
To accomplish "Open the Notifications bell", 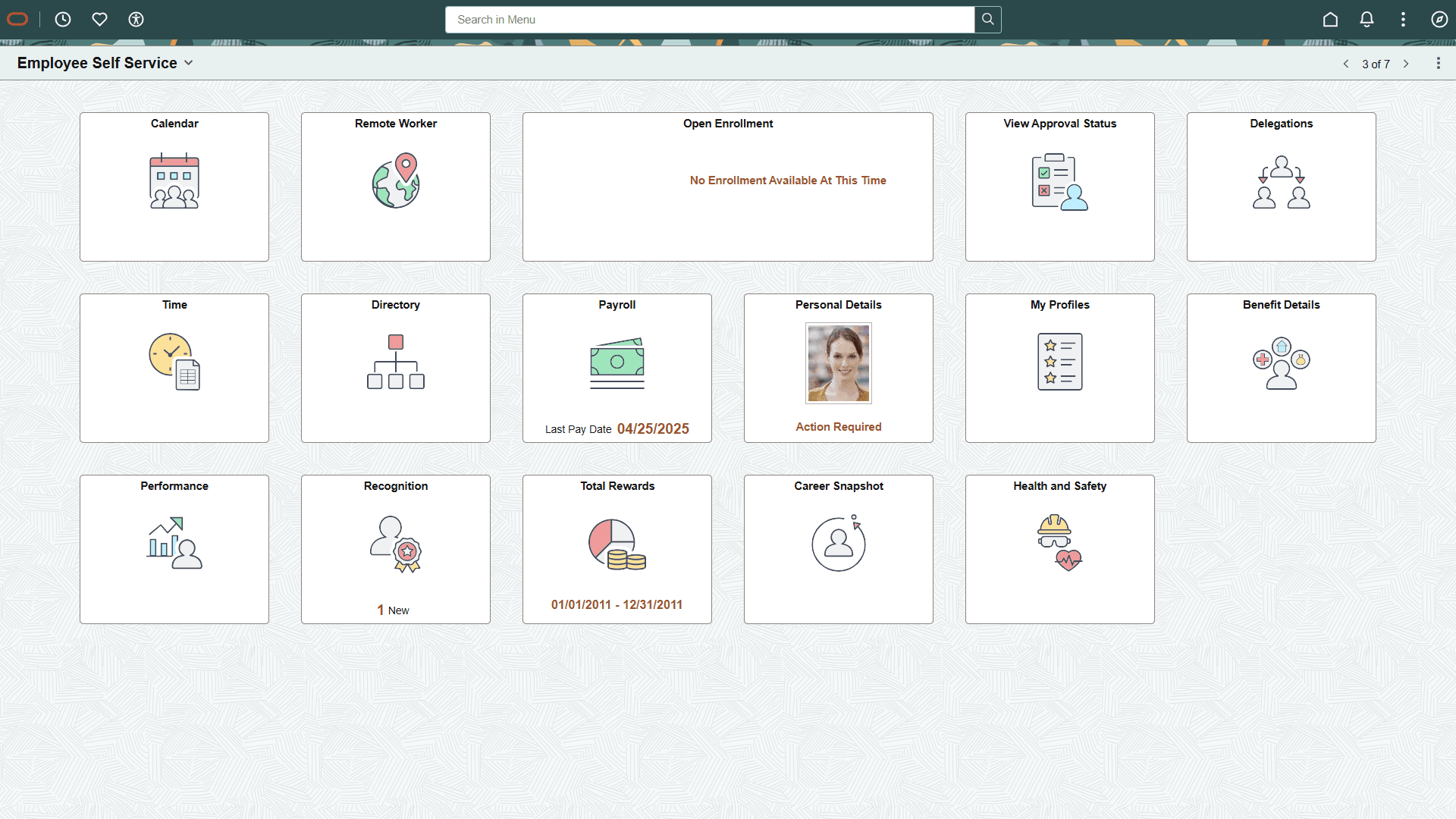I will tap(1367, 19).
